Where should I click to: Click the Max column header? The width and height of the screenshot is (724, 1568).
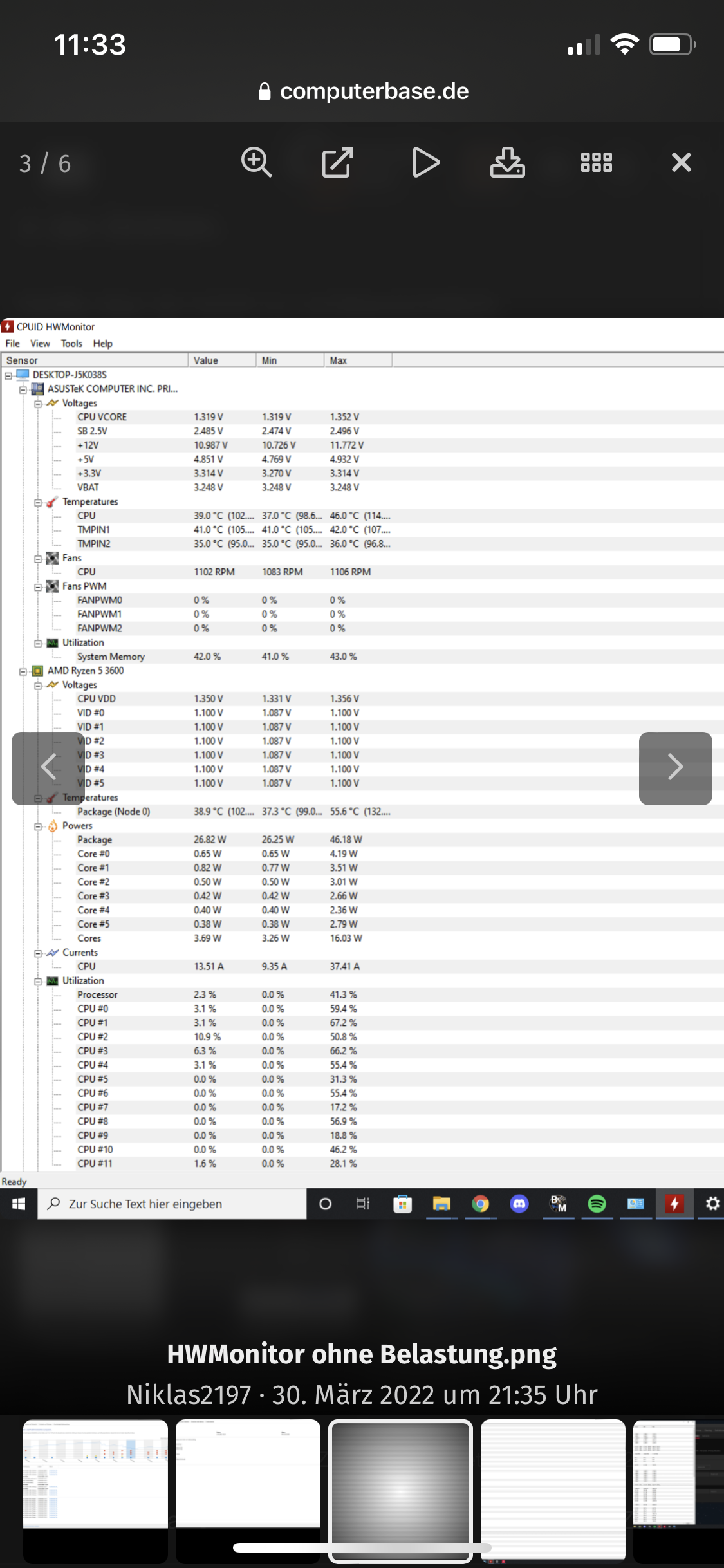click(358, 360)
